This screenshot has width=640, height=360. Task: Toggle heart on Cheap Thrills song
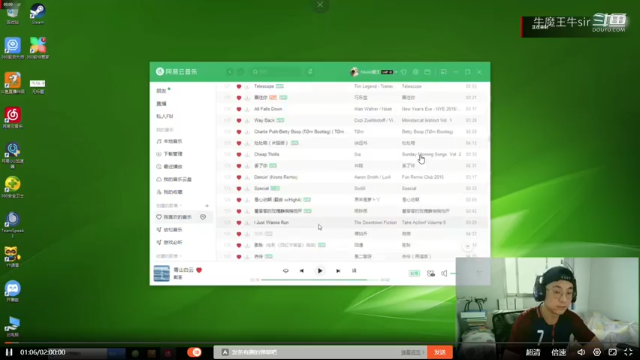tap(239, 155)
